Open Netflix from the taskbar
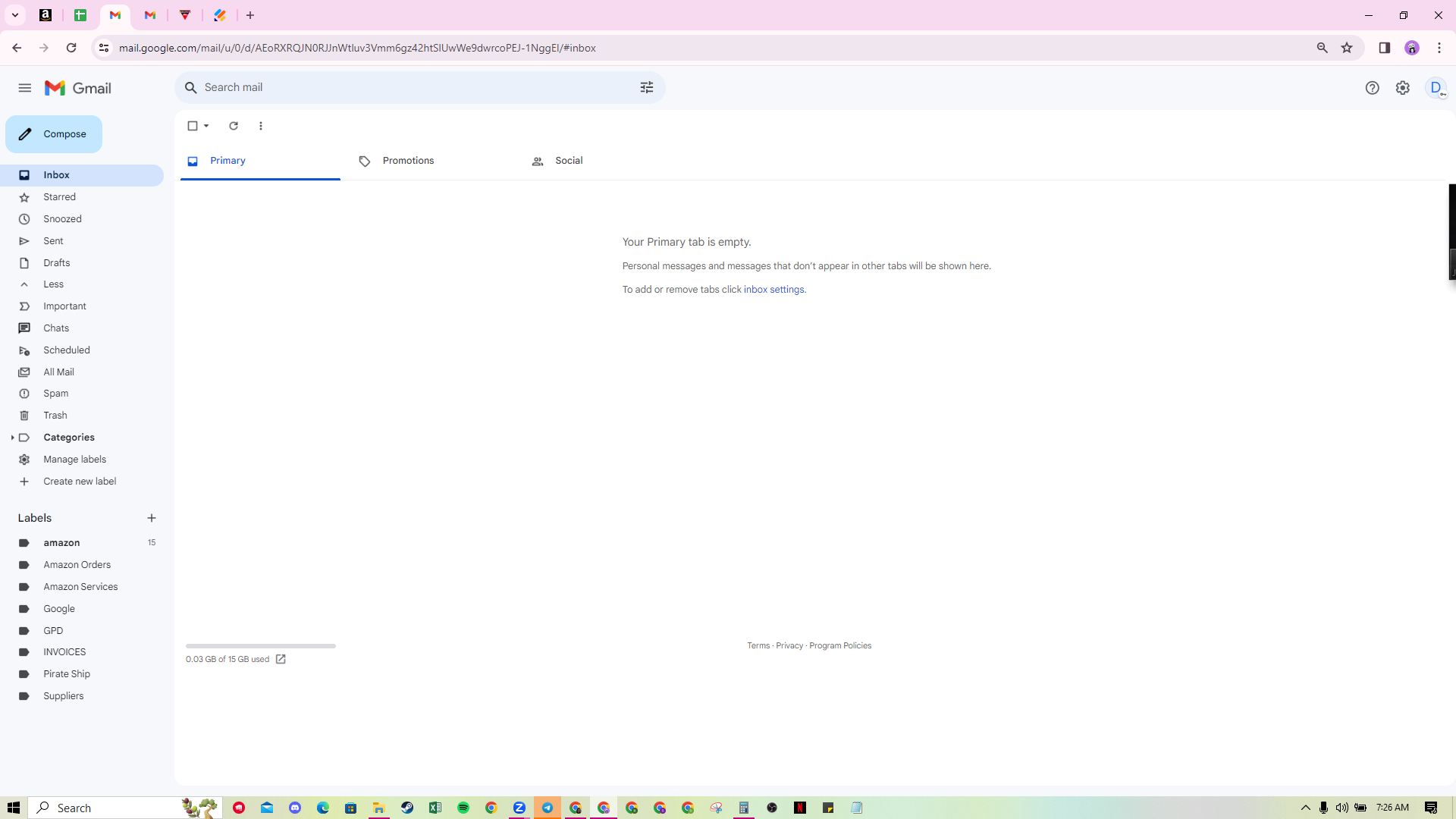 pos(800,808)
